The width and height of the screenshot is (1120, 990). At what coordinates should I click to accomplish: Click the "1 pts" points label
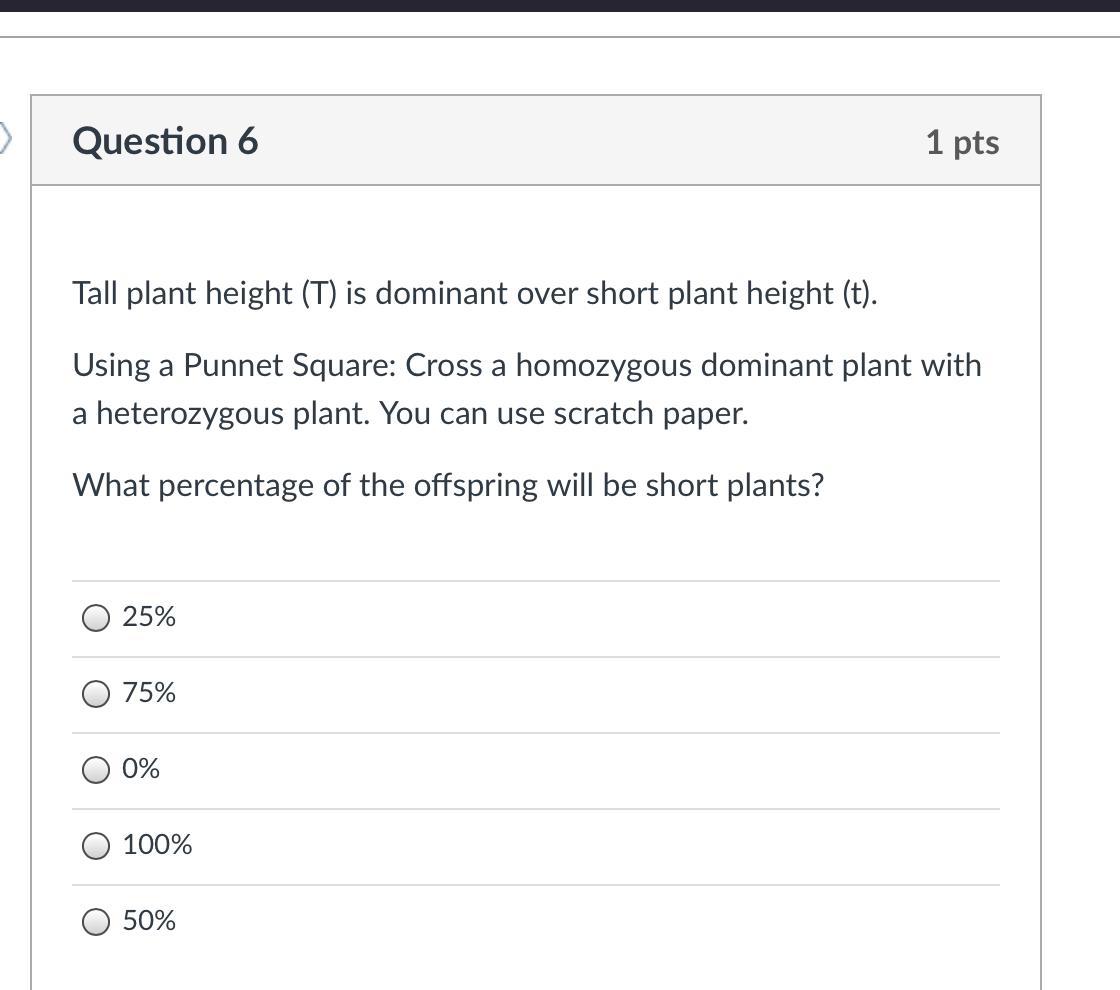pos(961,142)
